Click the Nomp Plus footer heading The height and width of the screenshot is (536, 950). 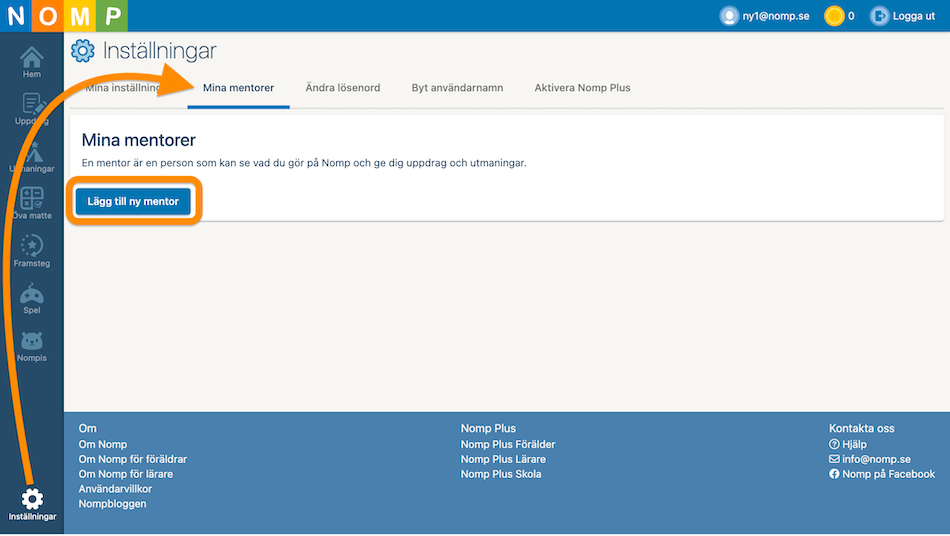[x=488, y=428]
